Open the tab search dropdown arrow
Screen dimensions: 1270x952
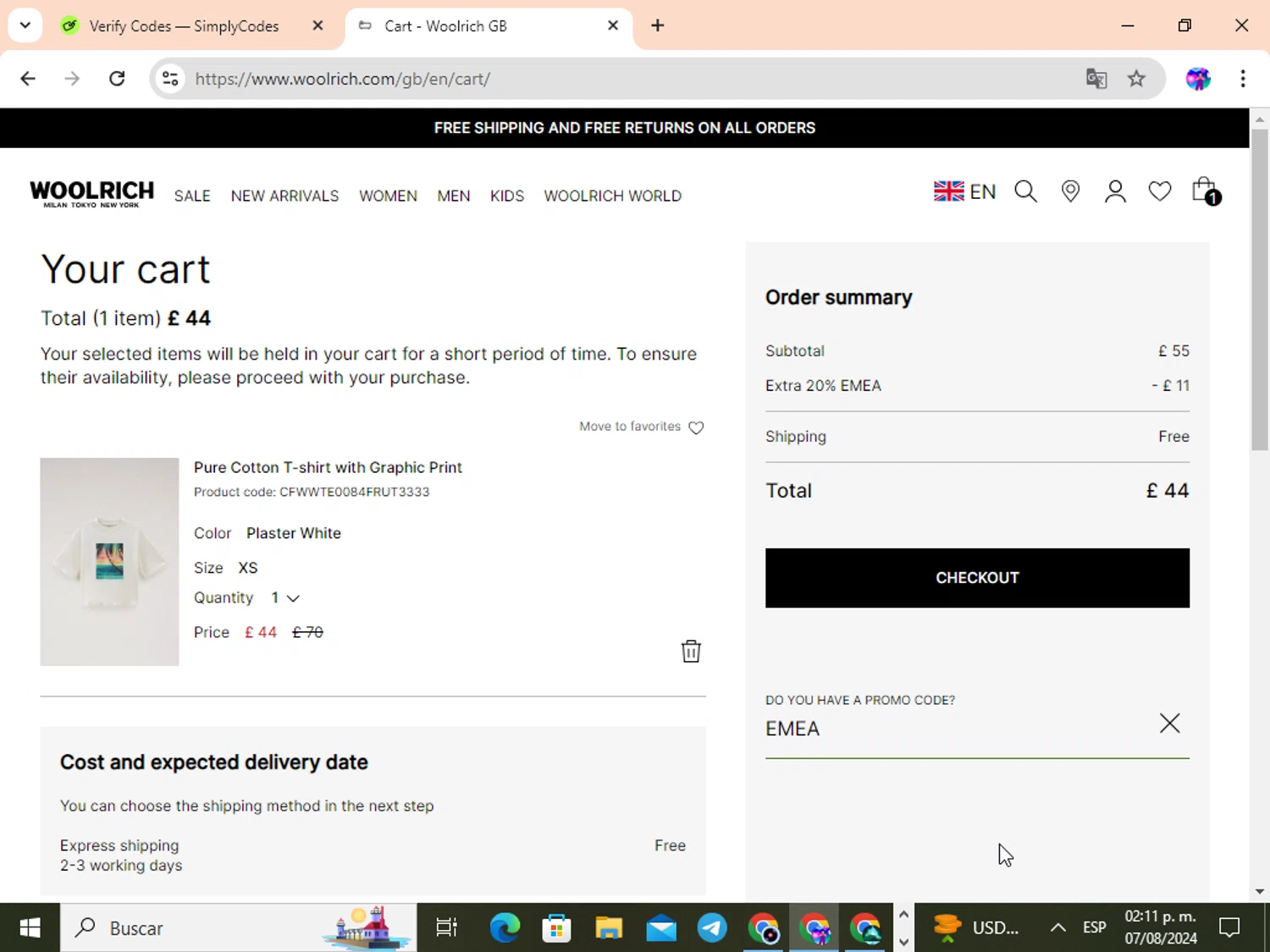pyautogui.click(x=25, y=25)
